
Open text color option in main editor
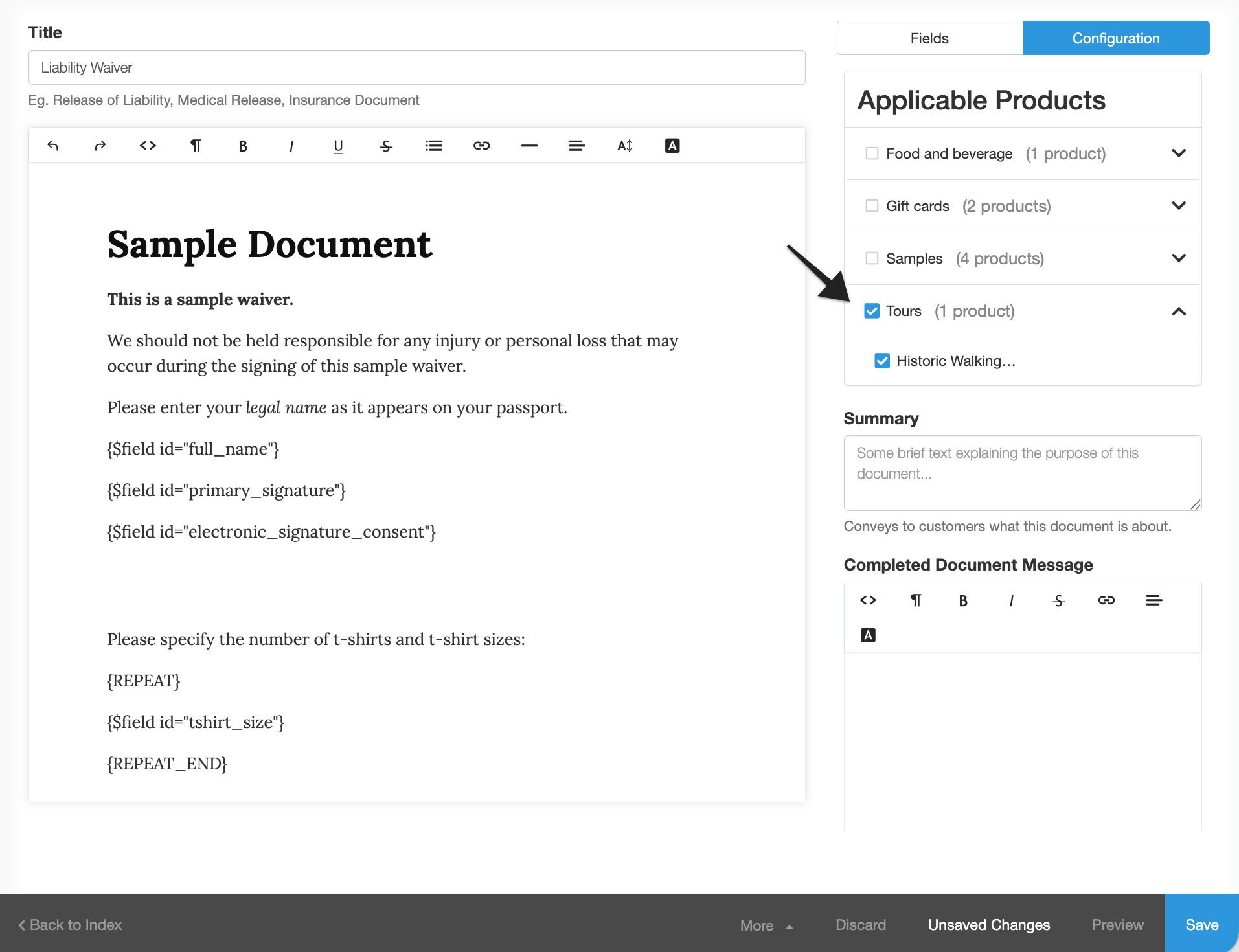pos(672,146)
